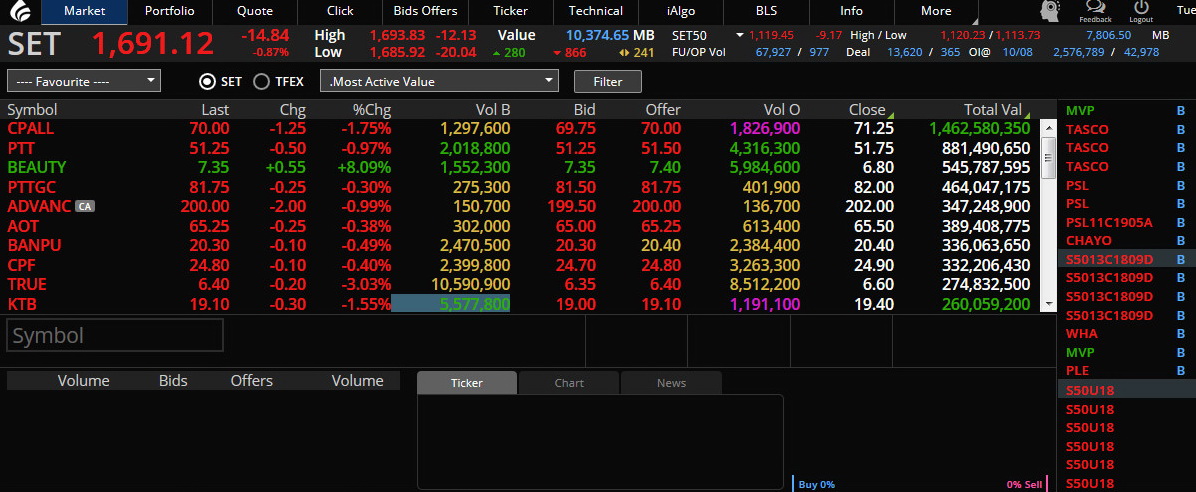
Task: Open the head-shaped advisor icon
Action: point(1051,11)
